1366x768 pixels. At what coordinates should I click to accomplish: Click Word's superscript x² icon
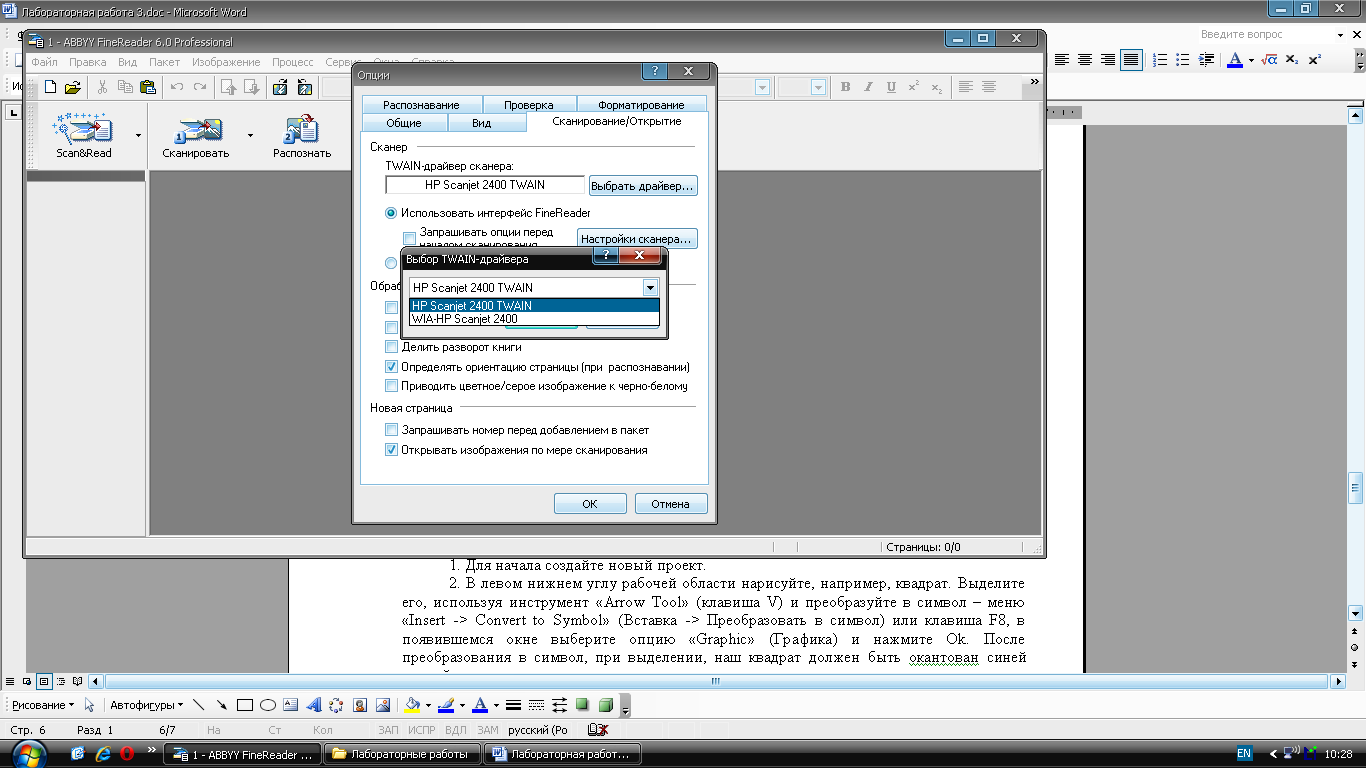click(1315, 60)
